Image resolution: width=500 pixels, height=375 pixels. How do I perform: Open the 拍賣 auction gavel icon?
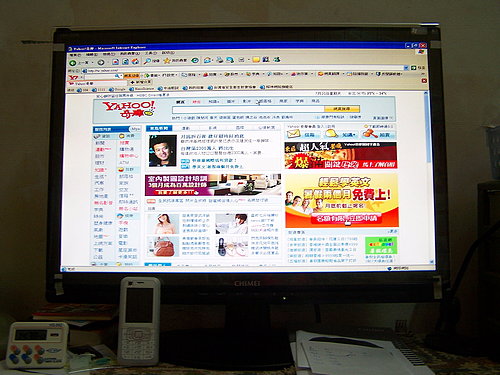(x=369, y=134)
